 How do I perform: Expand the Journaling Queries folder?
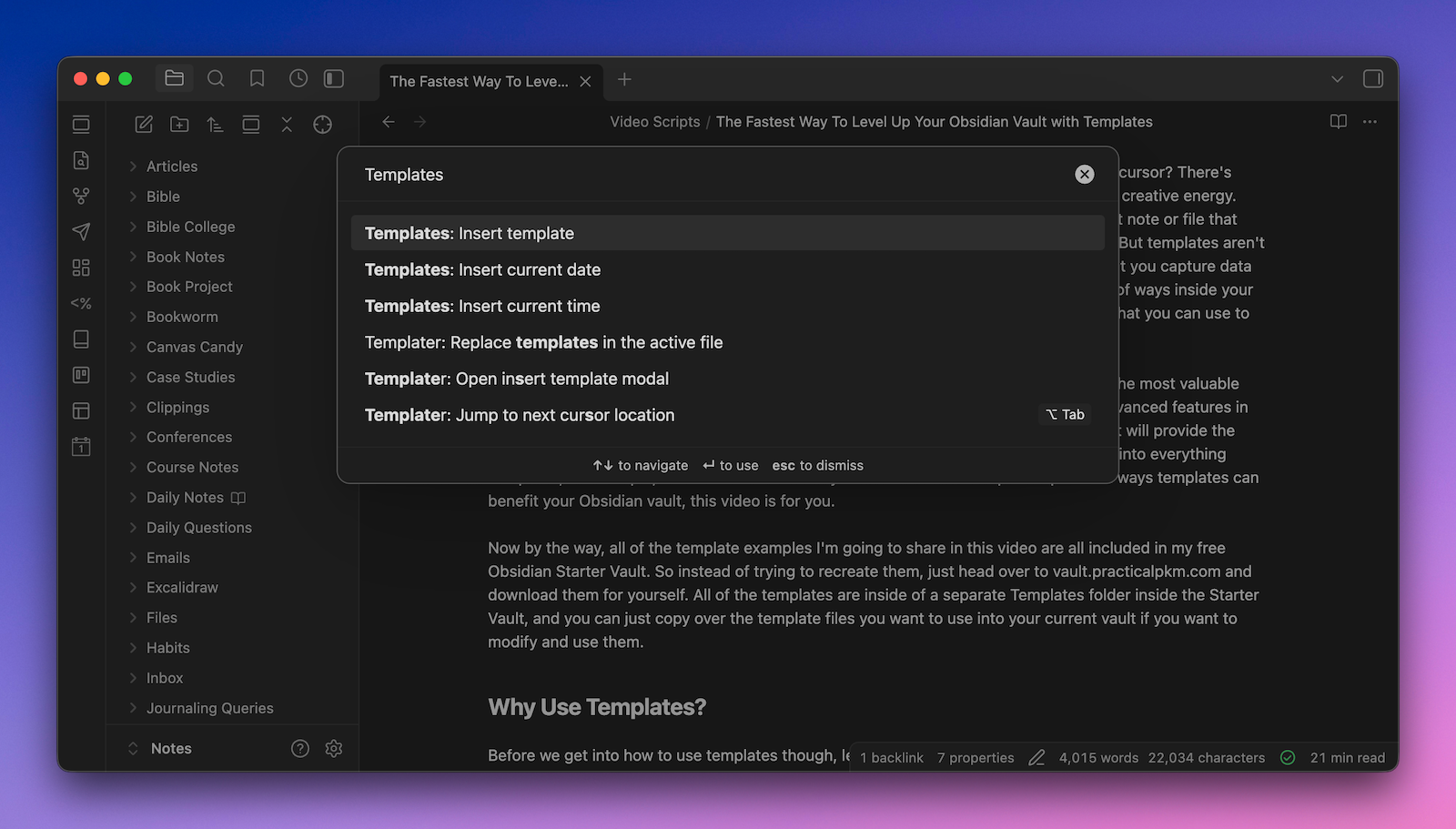(x=209, y=708)
